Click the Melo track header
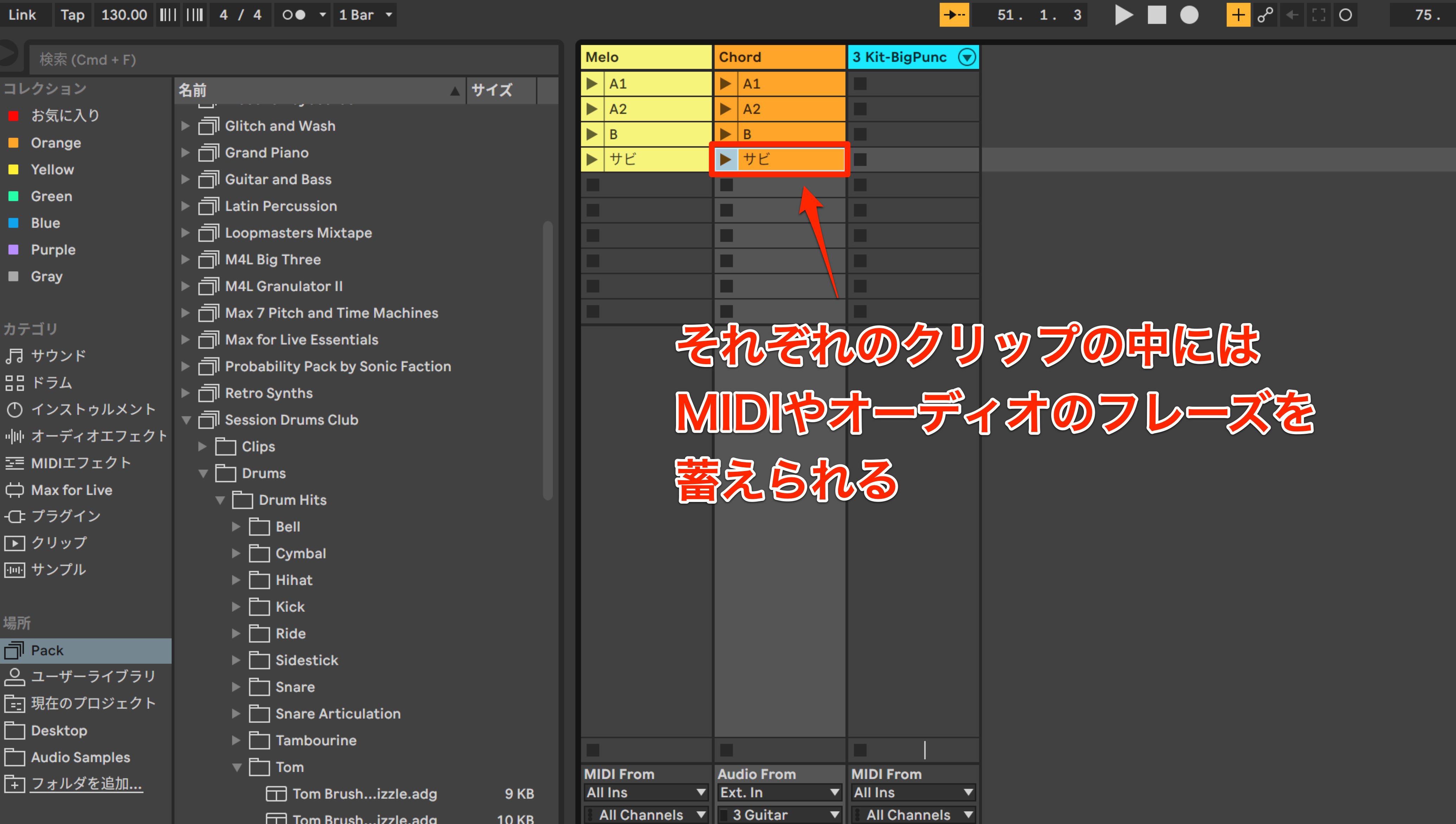Screen dimensions: 1456x824 pyautogui.click(x=646, y=57)
